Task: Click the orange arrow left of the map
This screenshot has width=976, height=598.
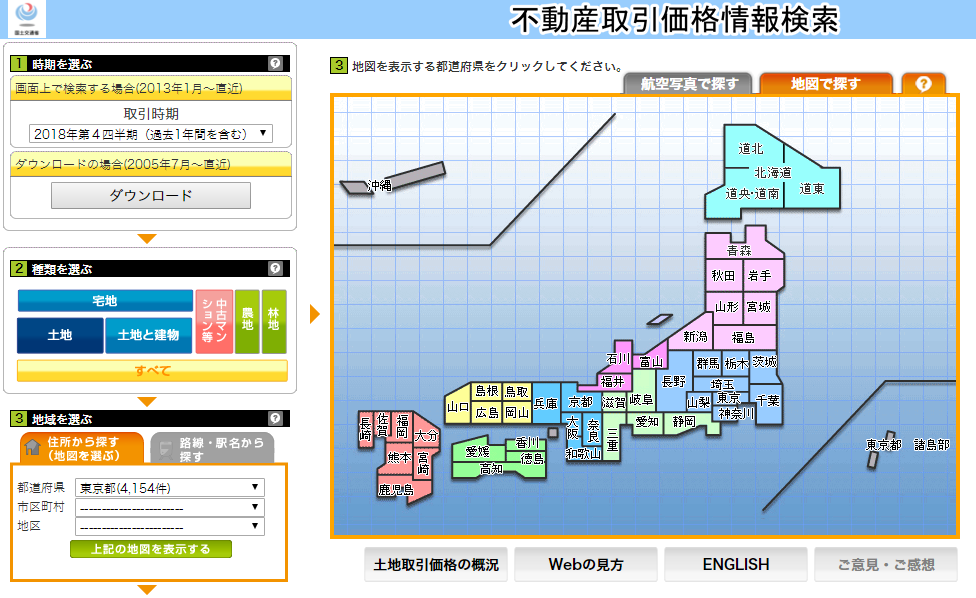Action: [315, 314]
